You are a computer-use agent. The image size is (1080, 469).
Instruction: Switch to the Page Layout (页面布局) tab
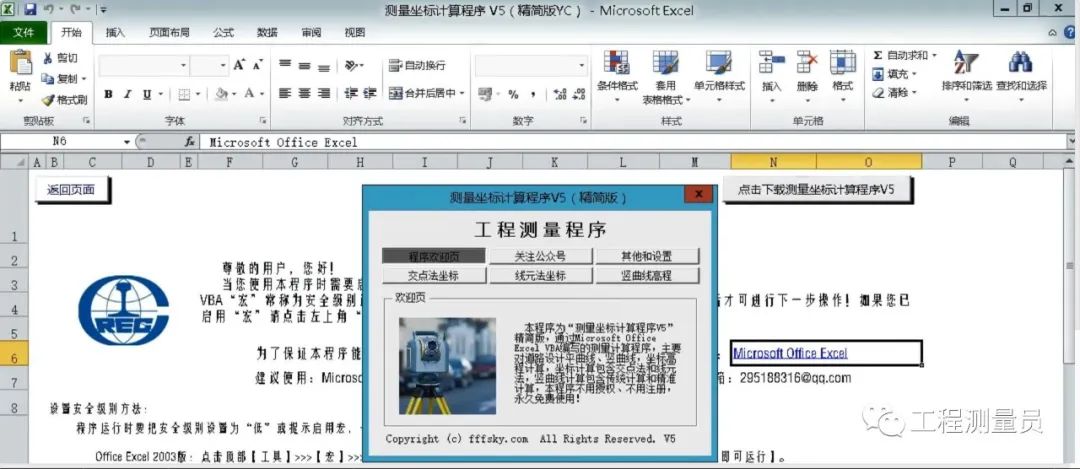pos(169,32)
